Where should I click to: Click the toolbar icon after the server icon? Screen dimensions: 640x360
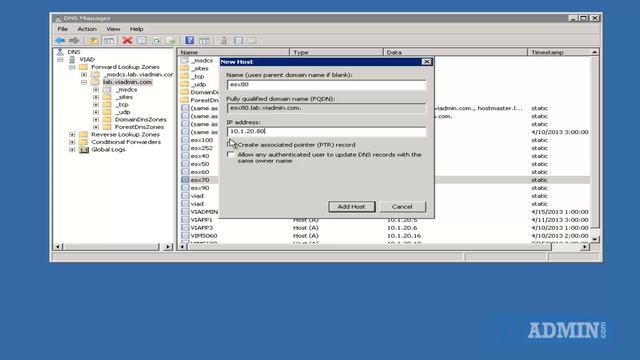[x=238, y=40]
